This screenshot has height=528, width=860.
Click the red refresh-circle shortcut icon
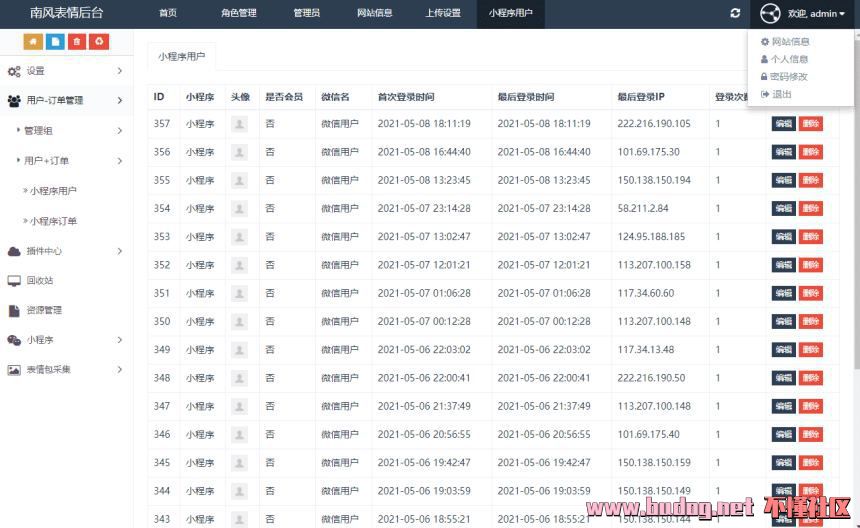[x=99, y=42]
